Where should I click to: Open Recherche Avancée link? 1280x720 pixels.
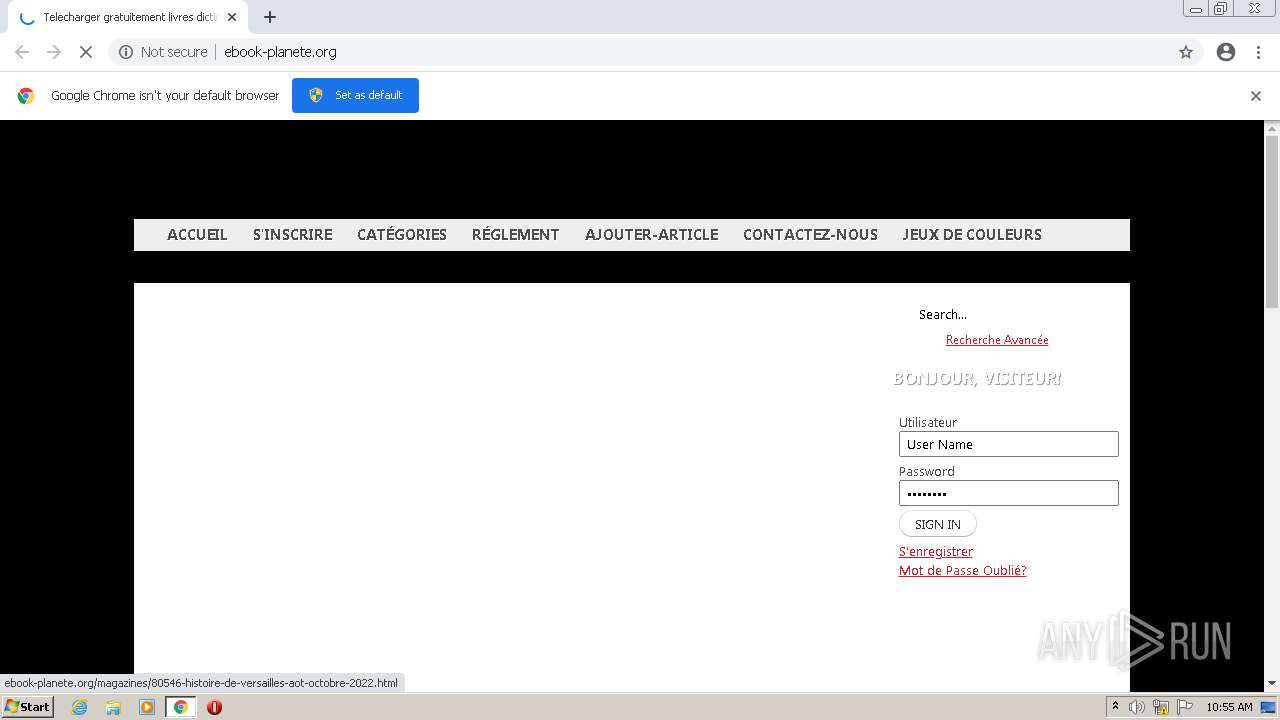click(997, 340)
